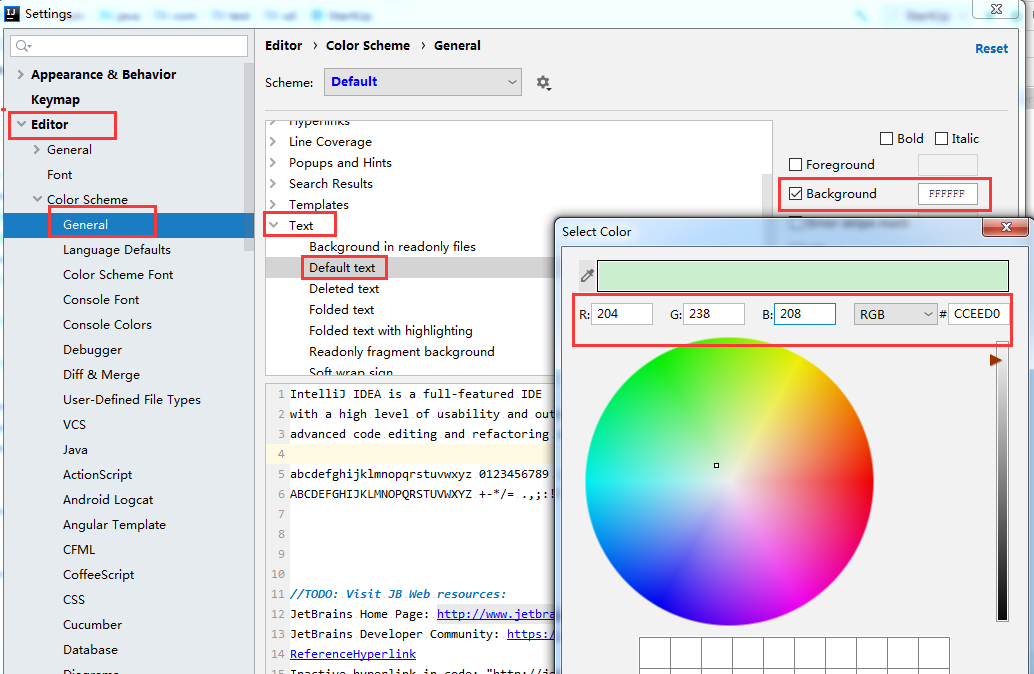Activate the eyedropper tool in Select Color
Image resolution: width=1034 pixels, height=674 pixels.
coord(587,276)
